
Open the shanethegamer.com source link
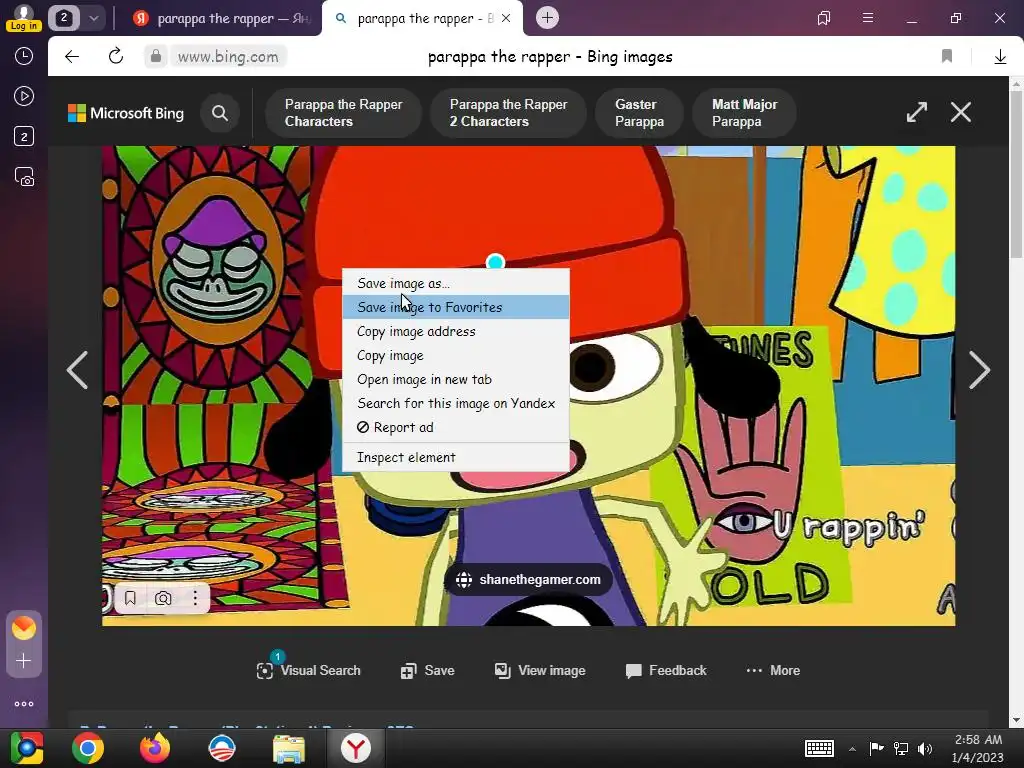(x=528, y=580)
